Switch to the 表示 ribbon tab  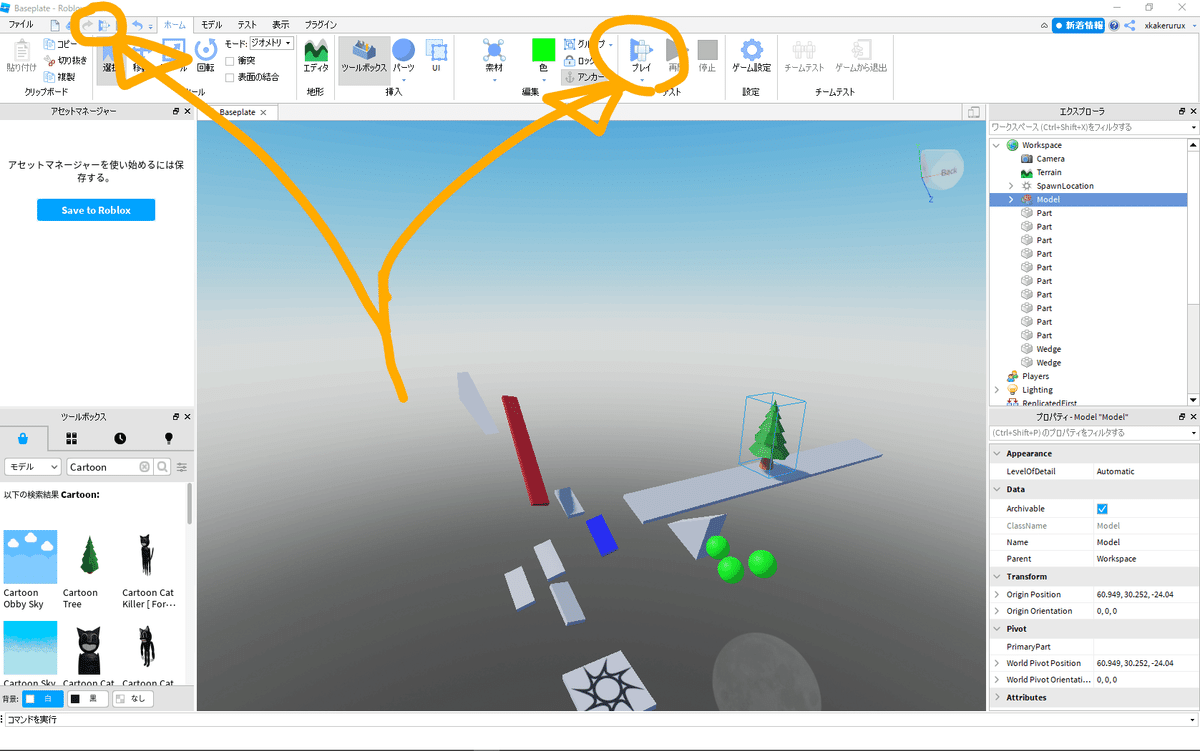click(x=281, y=24)
